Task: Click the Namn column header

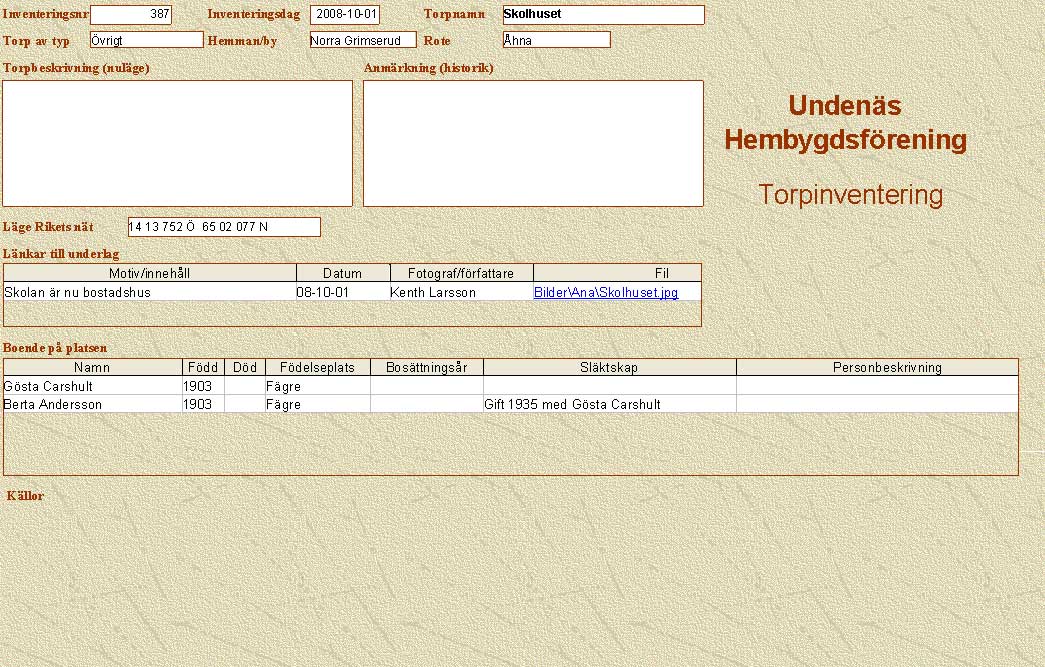Action: pos(93,367)
